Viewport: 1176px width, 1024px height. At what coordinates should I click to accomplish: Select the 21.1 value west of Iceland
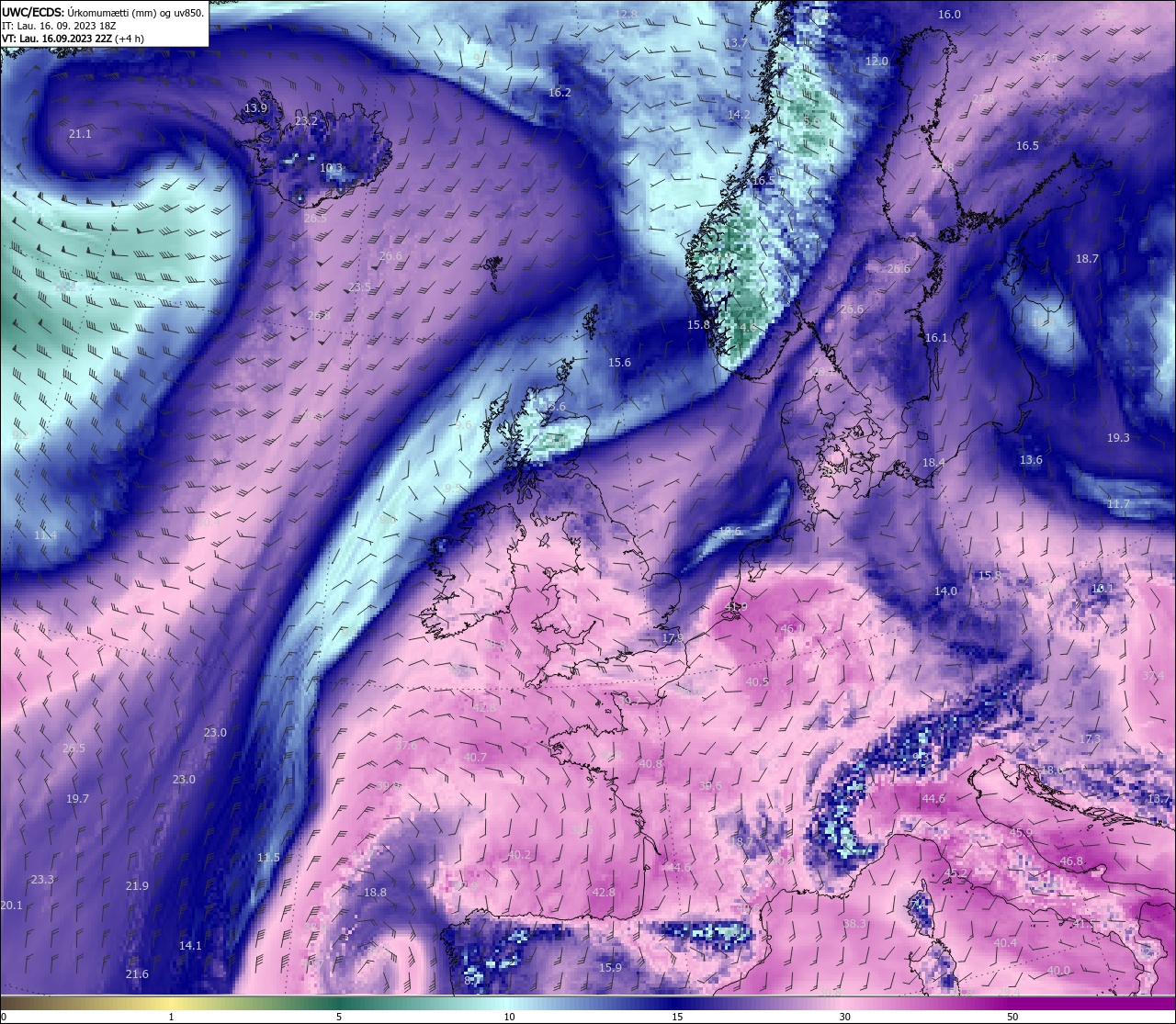tap(80, 134)
